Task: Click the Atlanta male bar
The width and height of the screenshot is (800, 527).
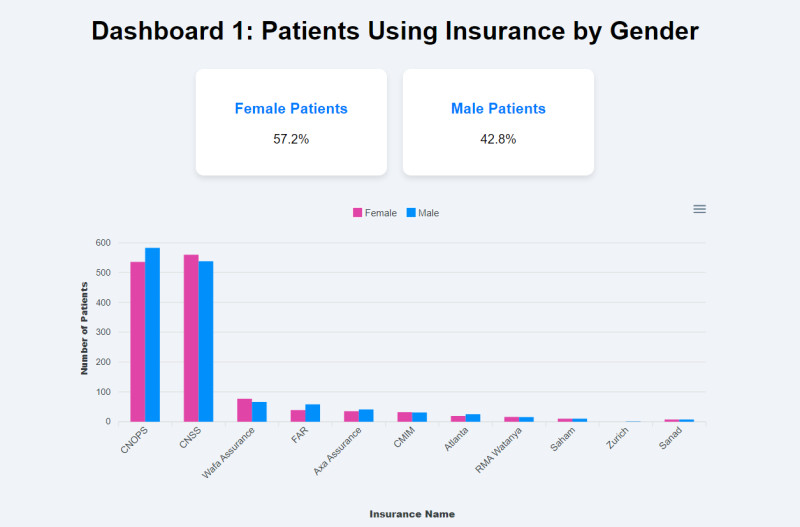Action: pyautogui.click(x=473, y=418)
